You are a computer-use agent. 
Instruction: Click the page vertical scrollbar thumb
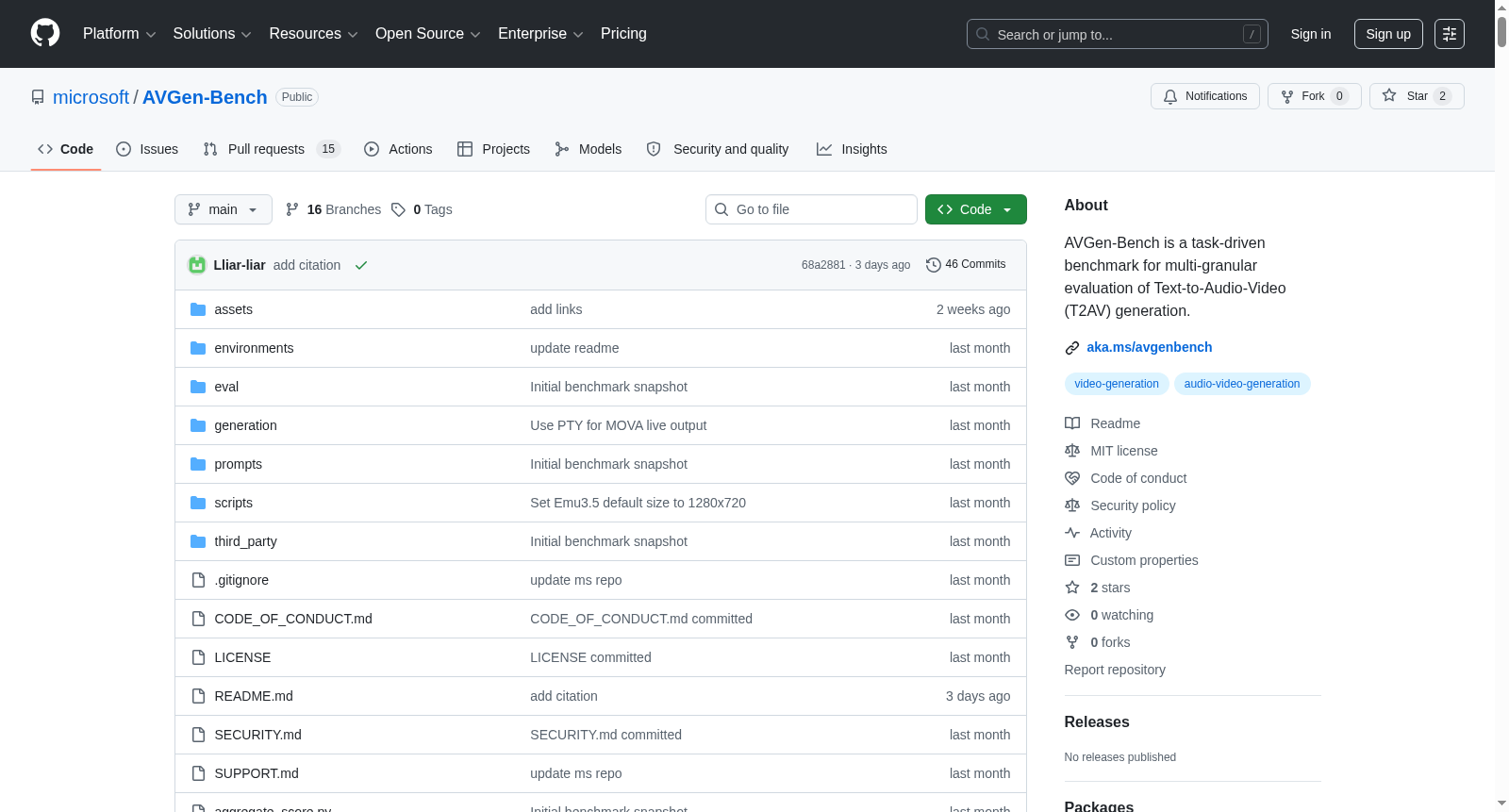pyautogui.click(x=1501, y=30)
